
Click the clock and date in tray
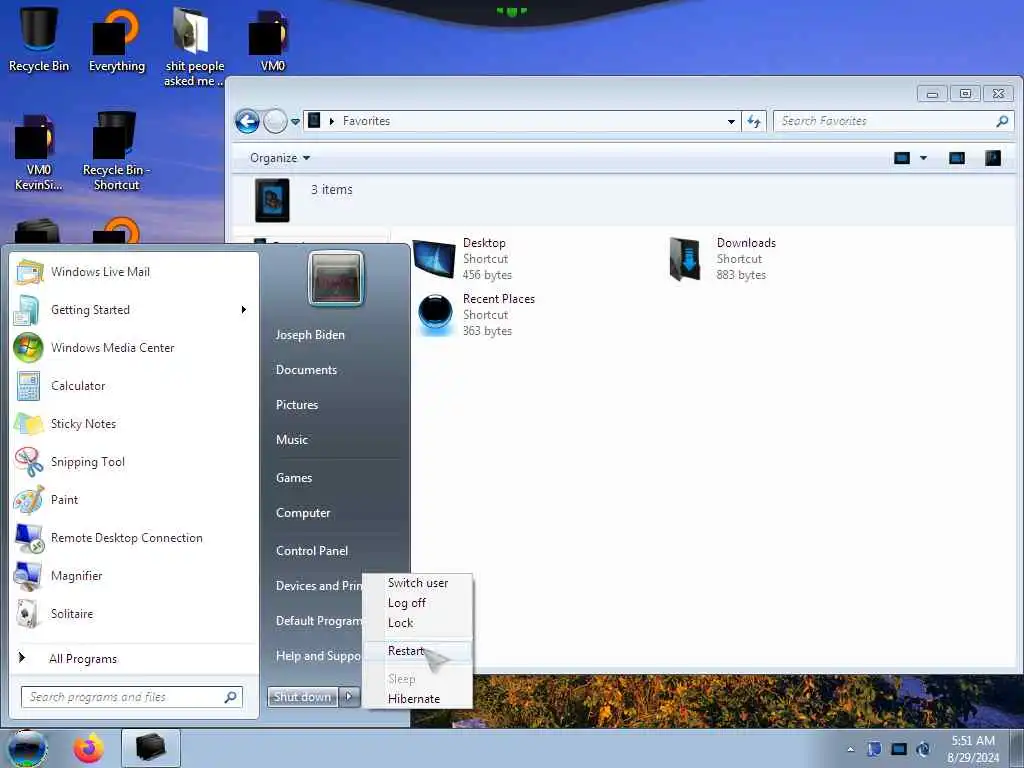tap(973, 749)
